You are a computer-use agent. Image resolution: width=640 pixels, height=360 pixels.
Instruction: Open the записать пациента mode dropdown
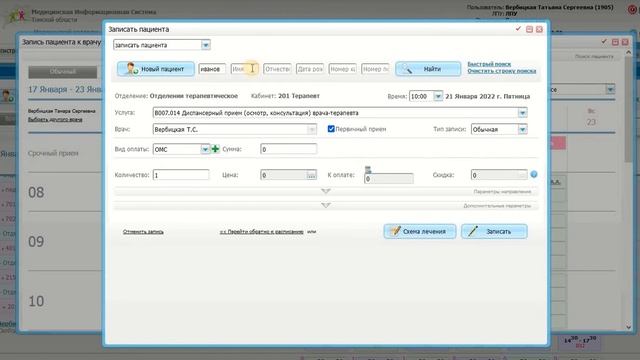pos(206,45)
